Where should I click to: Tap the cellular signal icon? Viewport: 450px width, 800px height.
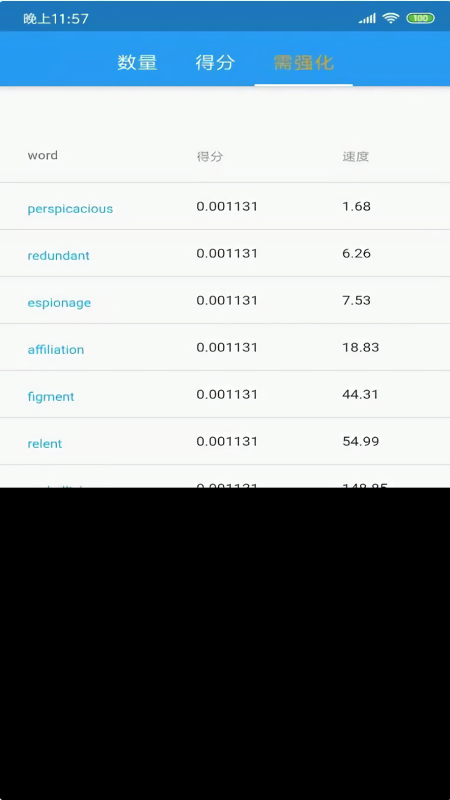pyautogui.click(x=367, y=18)
